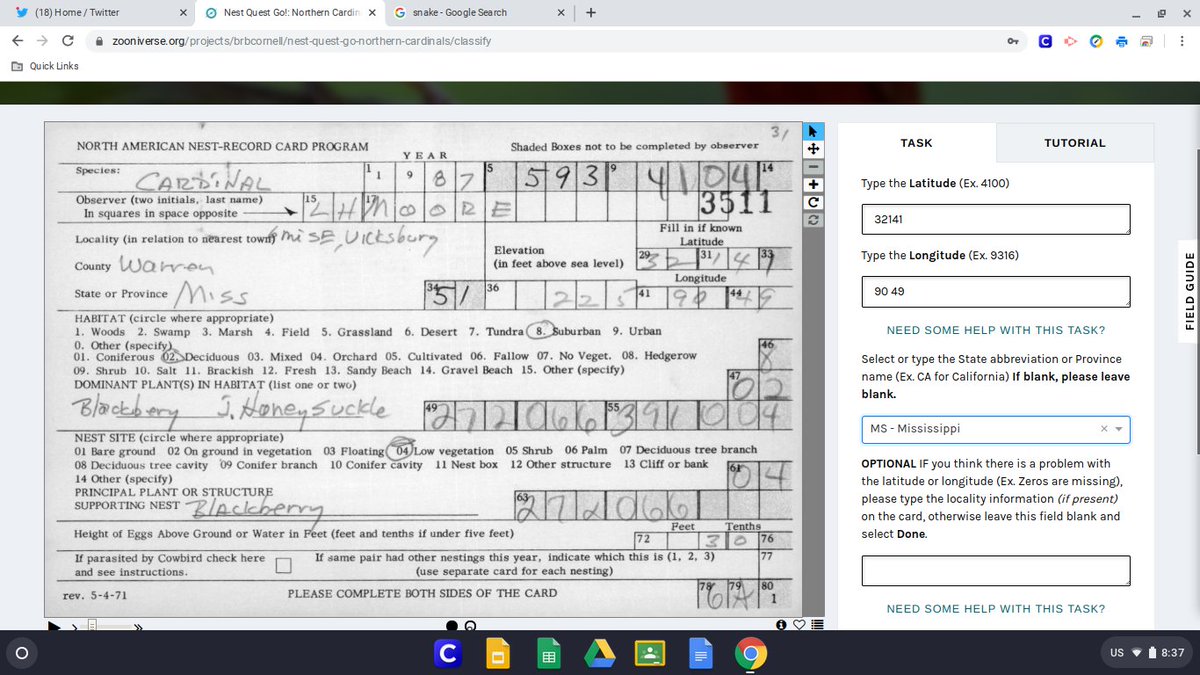The image size is (1200, 675).
Task: Zoom in on the nest card image
Action: coord(813,184)
